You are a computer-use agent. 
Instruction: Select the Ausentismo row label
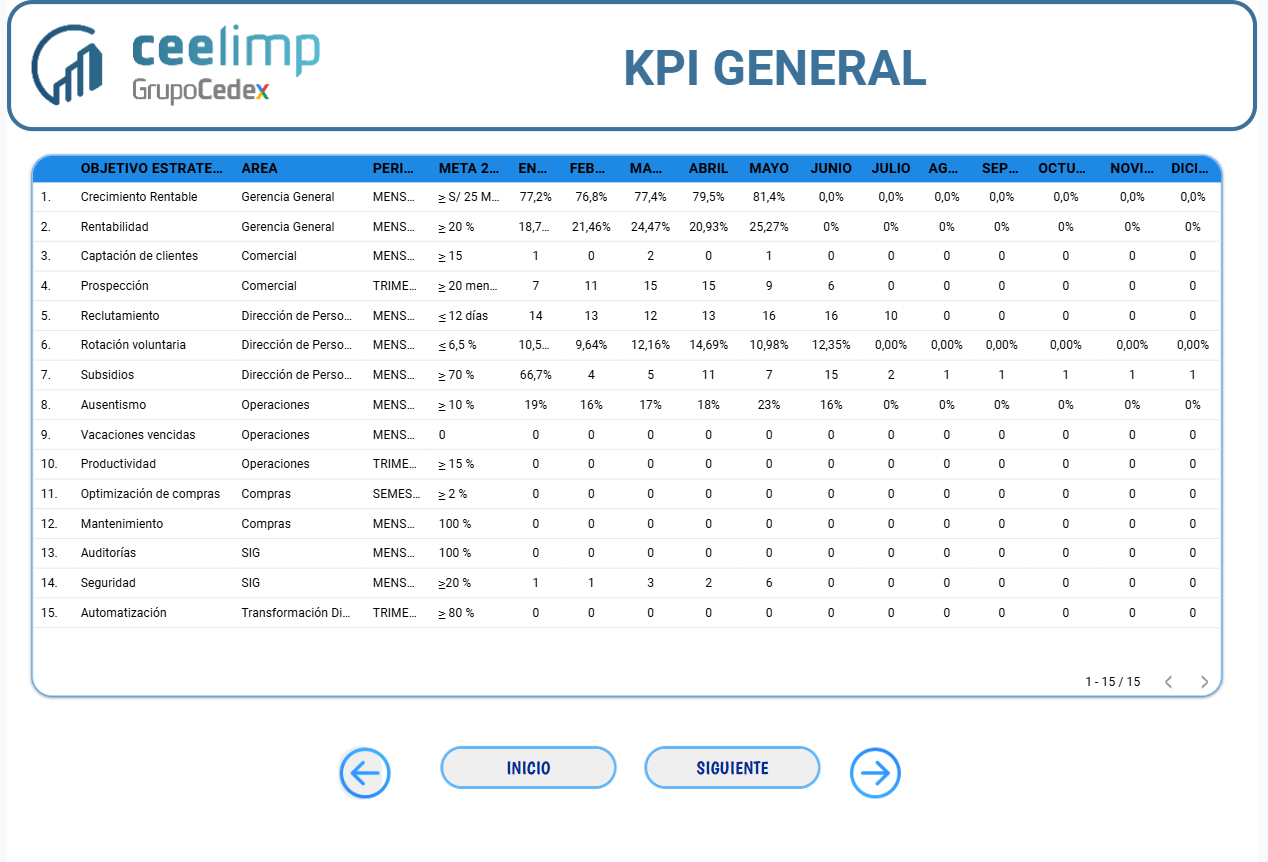[113, 405]
